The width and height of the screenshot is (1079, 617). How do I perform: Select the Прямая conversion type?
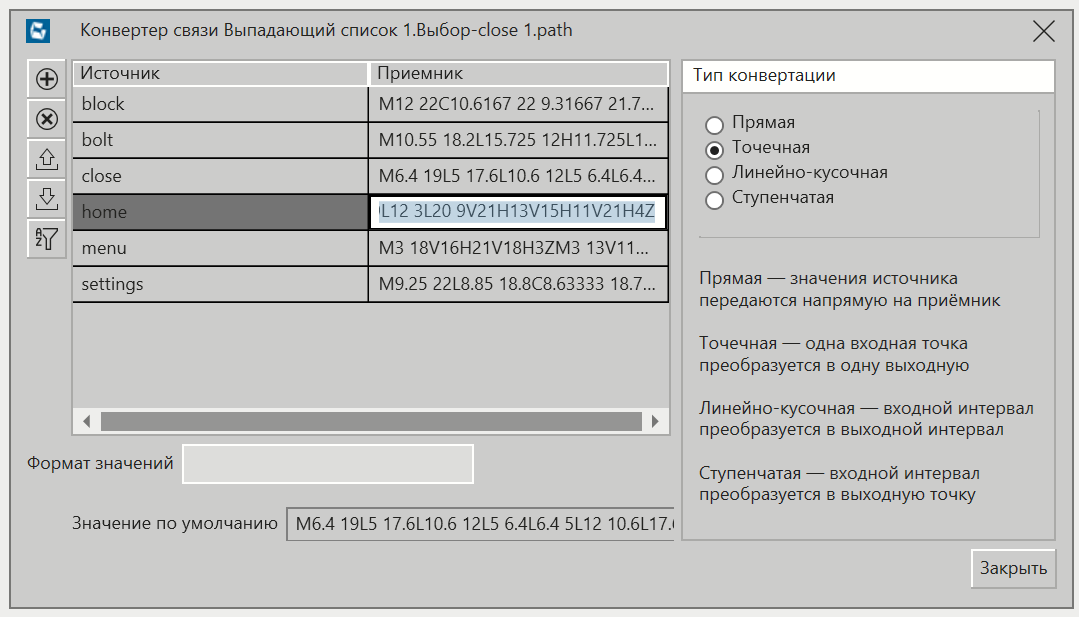pos(714,125)
